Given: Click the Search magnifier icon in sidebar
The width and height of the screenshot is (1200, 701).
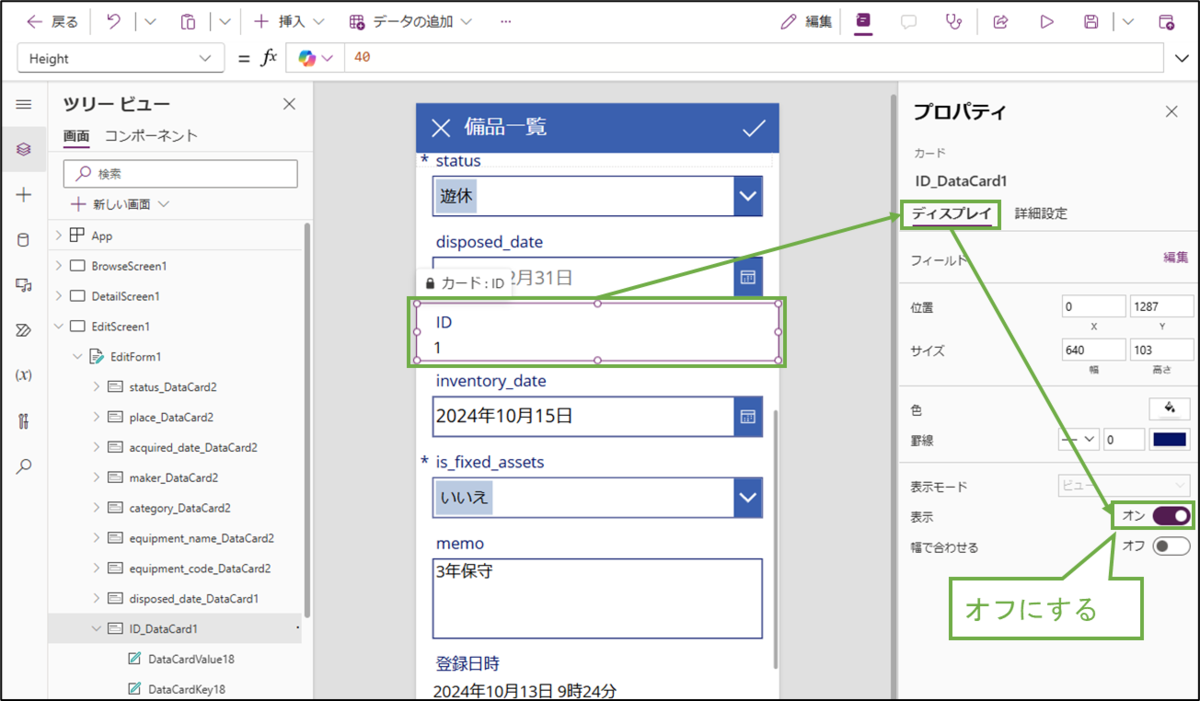Looking at the screenshot, I should pyautogui.click(x=24, y=466).
